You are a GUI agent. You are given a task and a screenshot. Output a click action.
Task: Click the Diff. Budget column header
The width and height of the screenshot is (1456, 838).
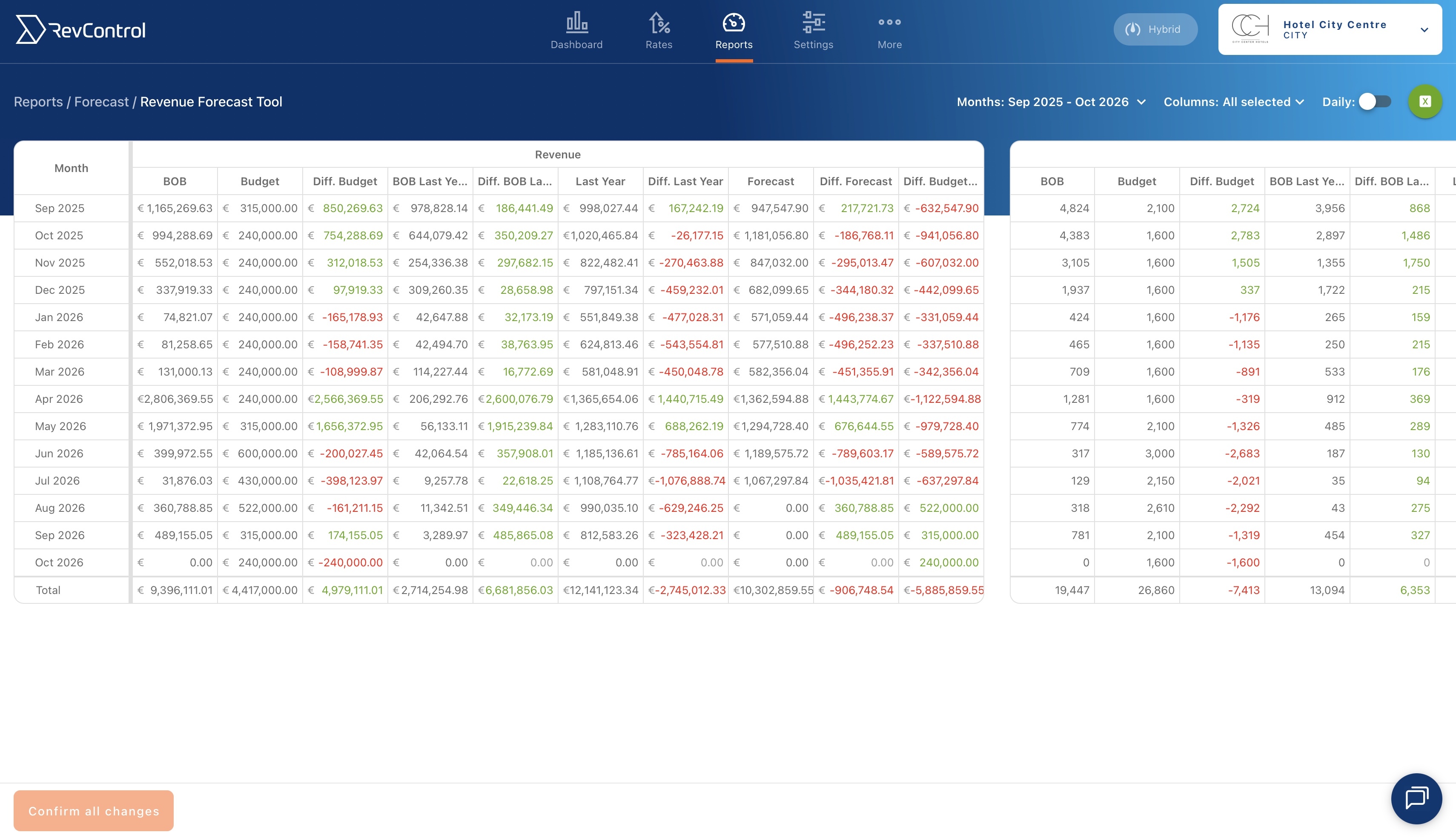[x=344, y=181]
